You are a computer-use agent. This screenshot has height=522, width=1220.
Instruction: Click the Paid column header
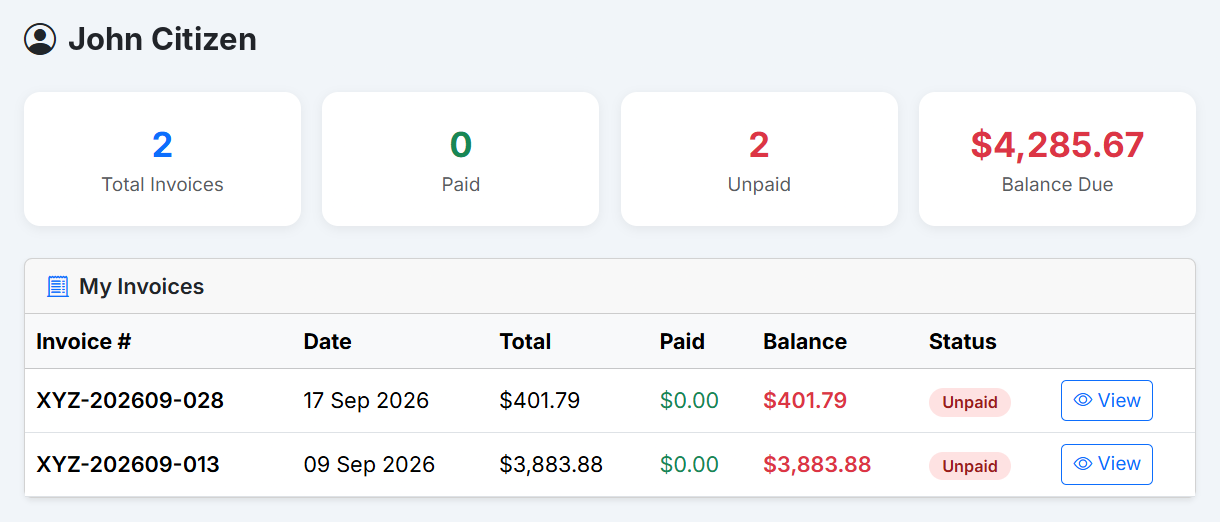[682, 342]
